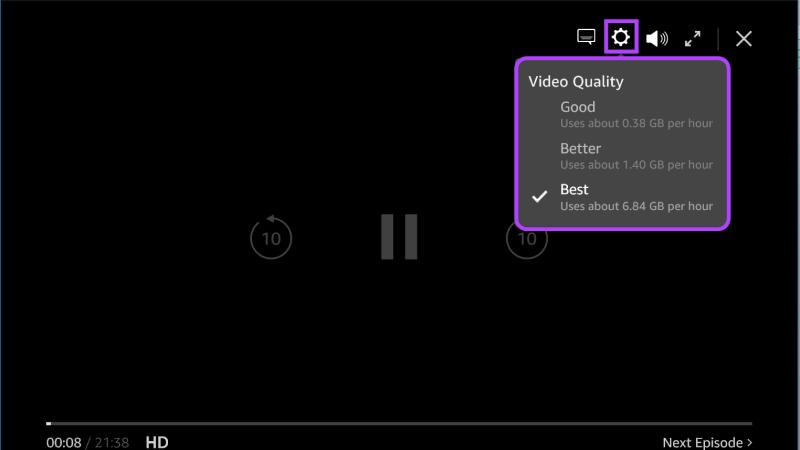Select Better video quality

click(x=580, y=148)
